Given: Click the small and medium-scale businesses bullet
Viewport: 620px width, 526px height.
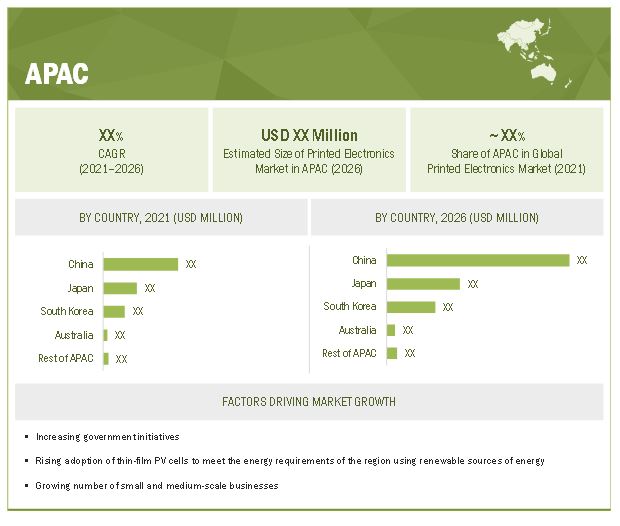Looking at the screenshot, I should point(156,485).
